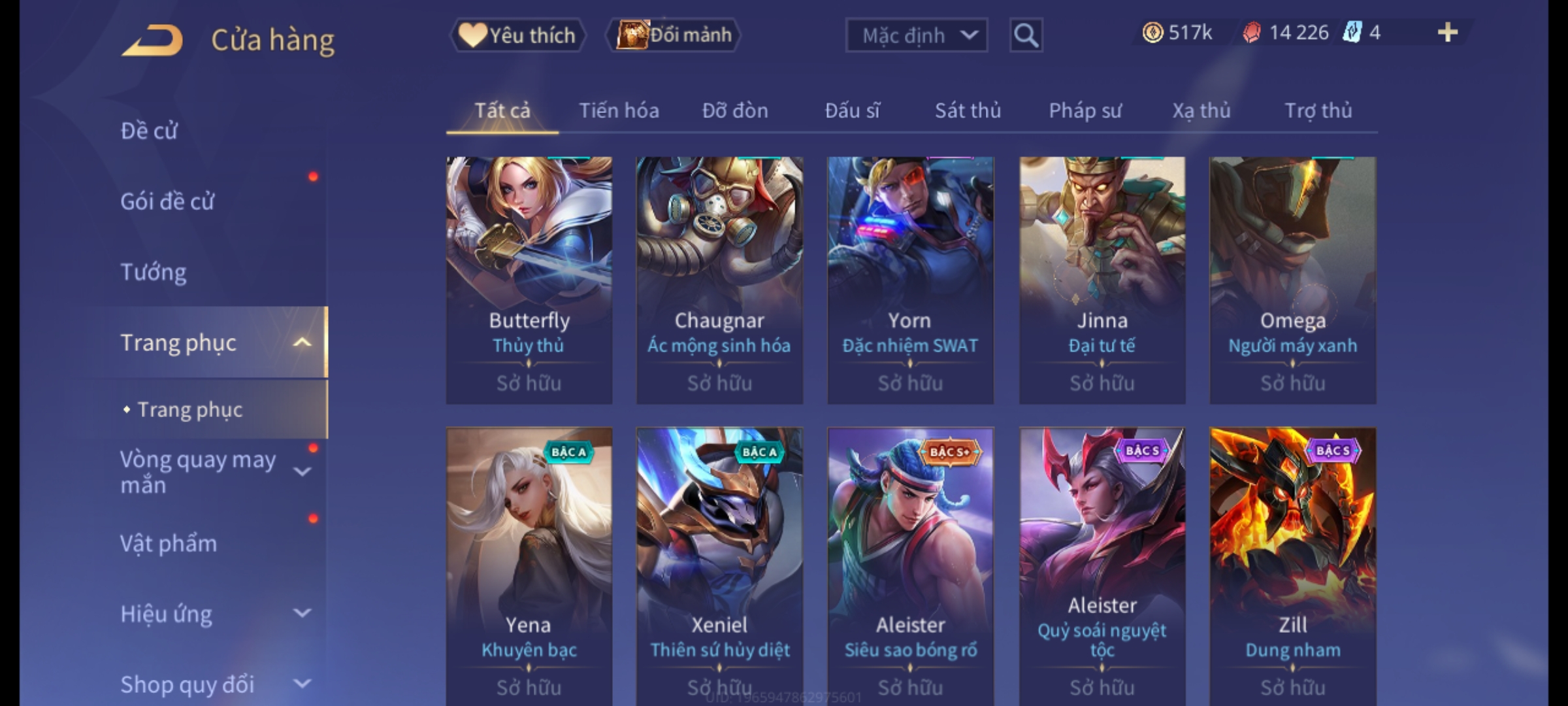This screenshot has height=706, width=1568.
Task: Select the Tiến hóa tab
Action: click(619, 111)
